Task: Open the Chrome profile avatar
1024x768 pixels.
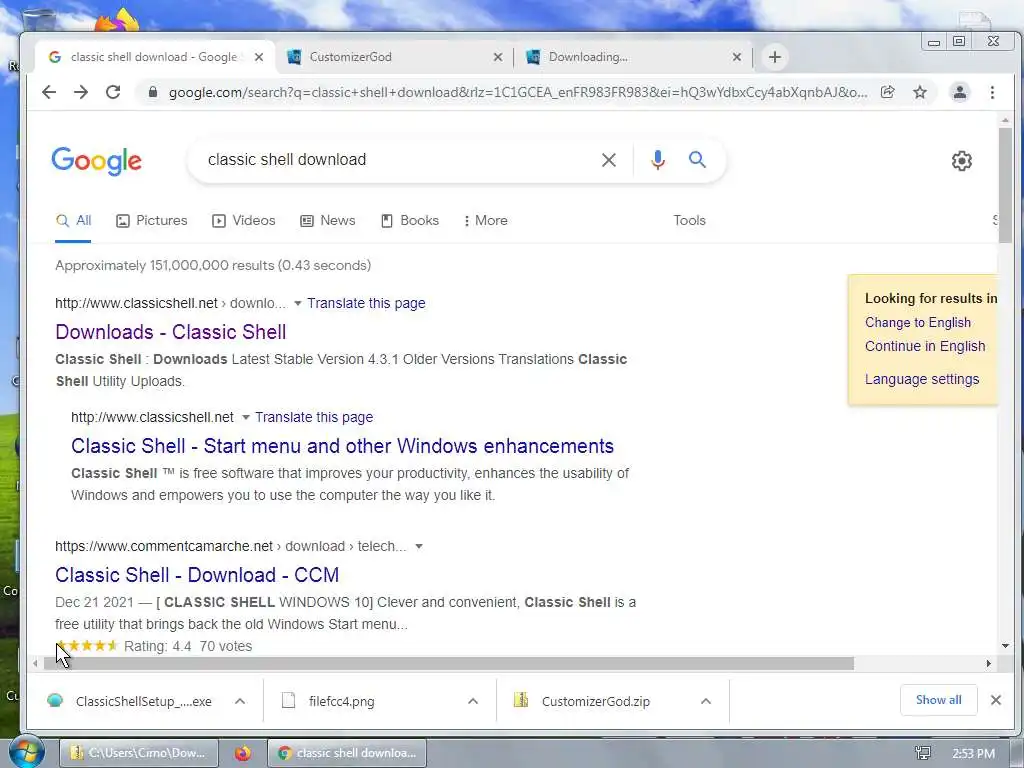Action: click(959, 92)
